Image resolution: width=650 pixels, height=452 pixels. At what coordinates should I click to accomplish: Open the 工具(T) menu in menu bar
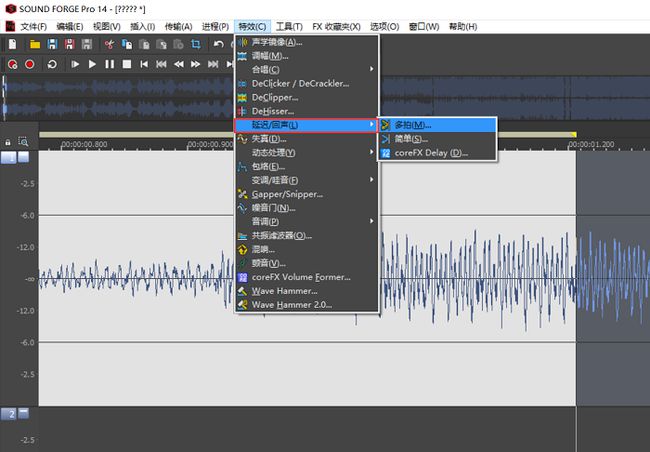289,25
